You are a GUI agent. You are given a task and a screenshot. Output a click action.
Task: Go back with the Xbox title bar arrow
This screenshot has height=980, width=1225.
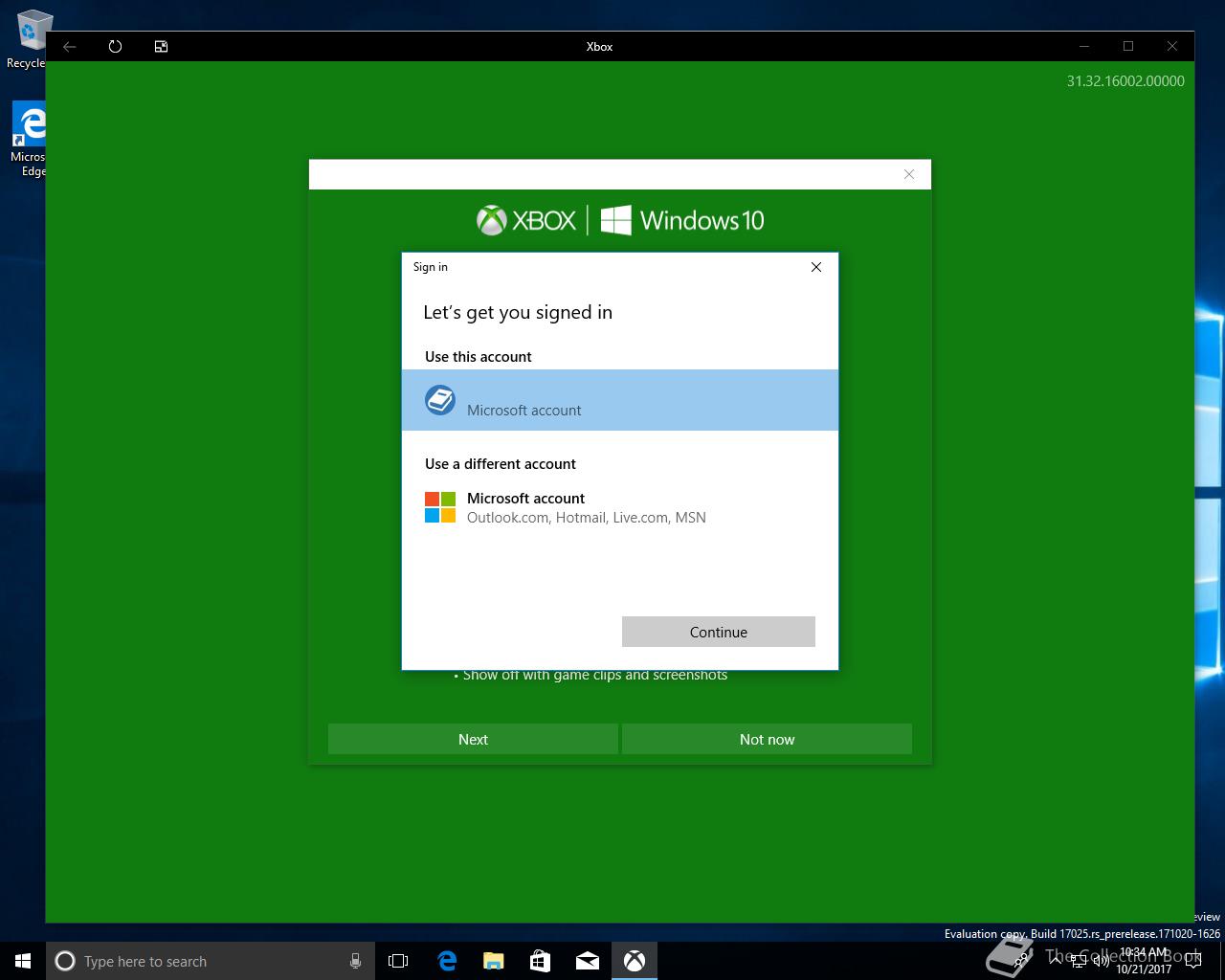pos(70,46)
